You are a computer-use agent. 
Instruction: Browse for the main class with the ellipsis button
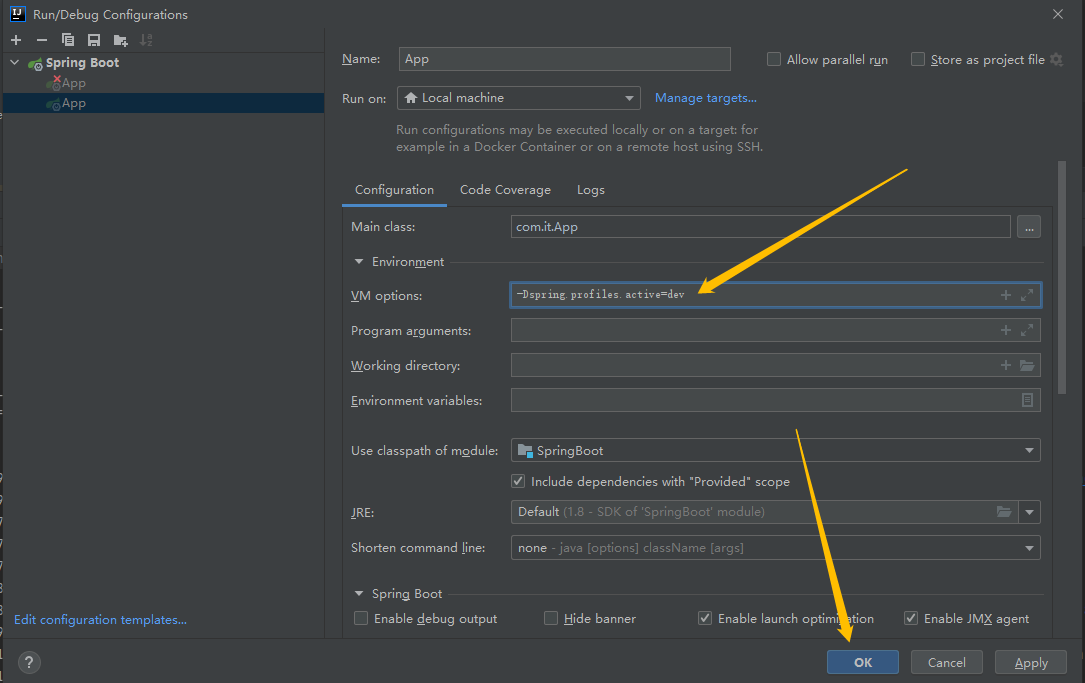(x=1029, y=227)
